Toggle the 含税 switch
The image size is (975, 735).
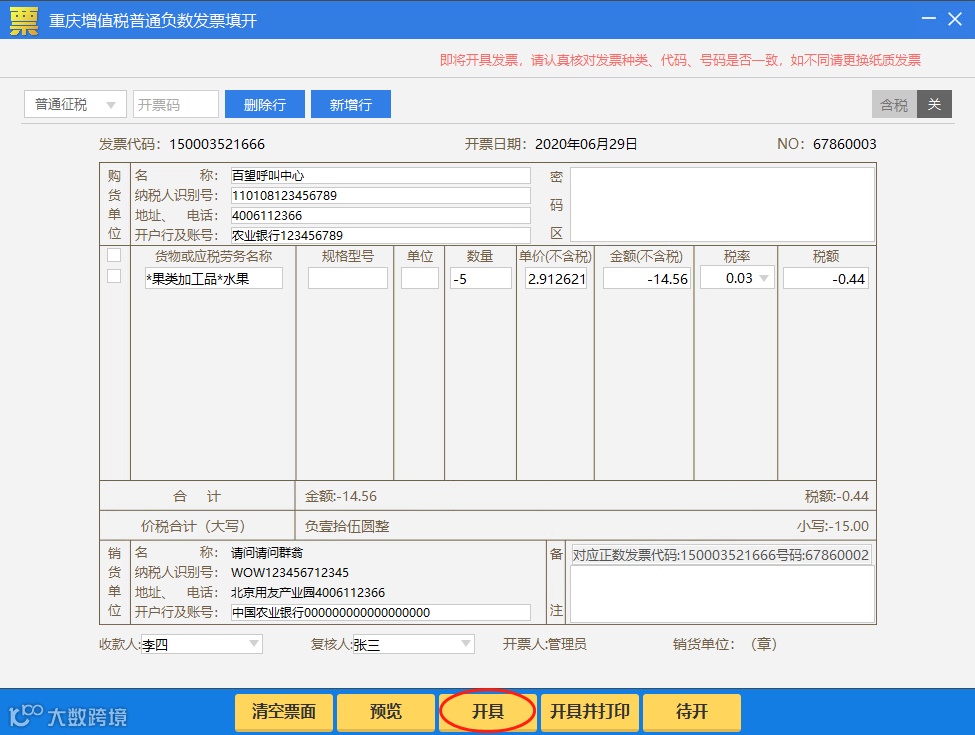coord(912,104)
